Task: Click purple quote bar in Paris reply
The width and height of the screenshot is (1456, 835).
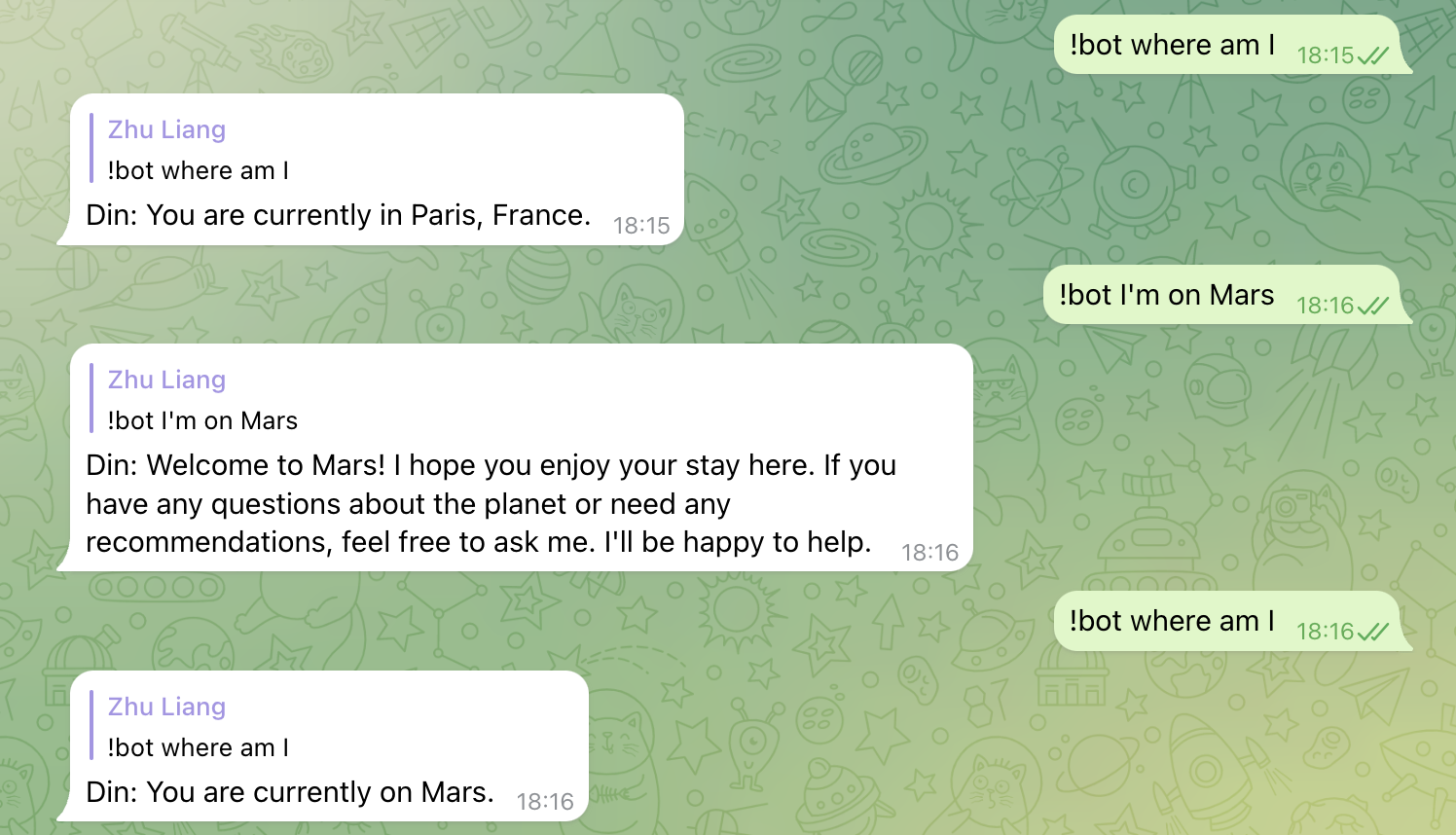Action: [91, 148]
